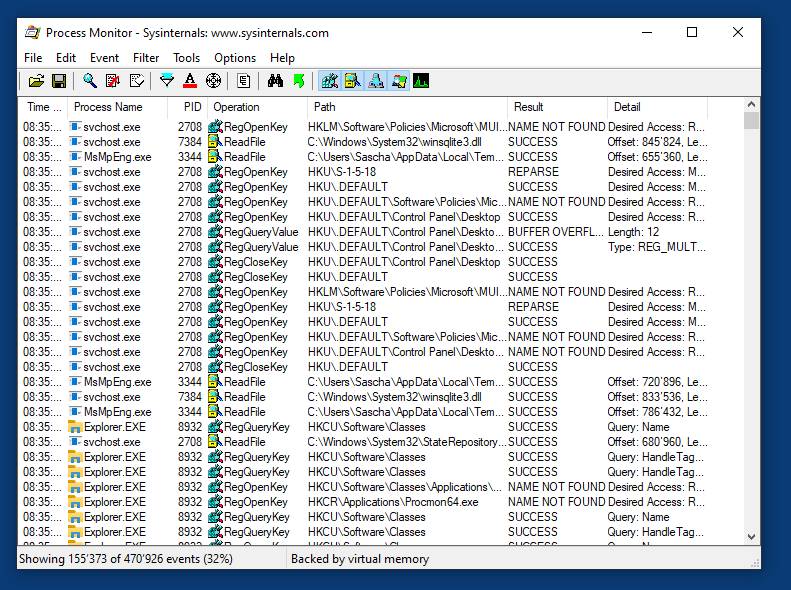Click the Find binoculars icon
This screenshot has height=590, width=791.
[275, 81]
